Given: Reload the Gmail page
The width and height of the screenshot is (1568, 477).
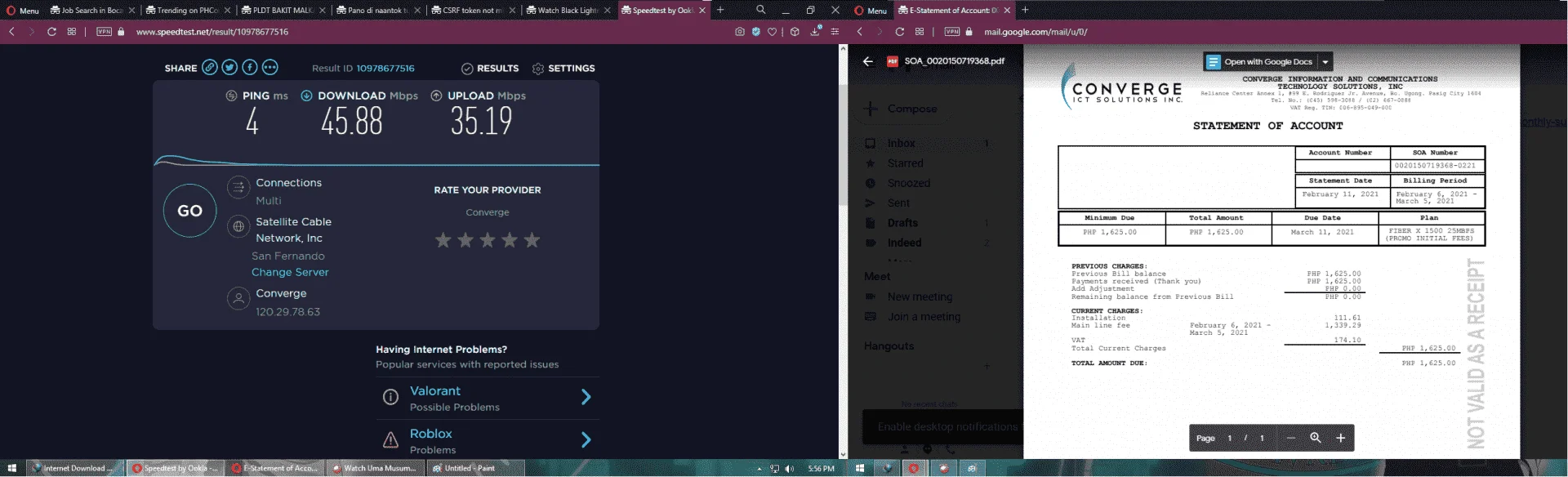Looking at the screenshot, I should tap(899, 32).
